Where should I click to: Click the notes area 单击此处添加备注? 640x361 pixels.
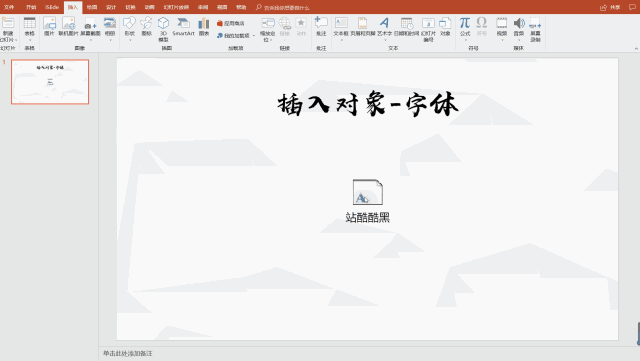[x=127, y=353]
